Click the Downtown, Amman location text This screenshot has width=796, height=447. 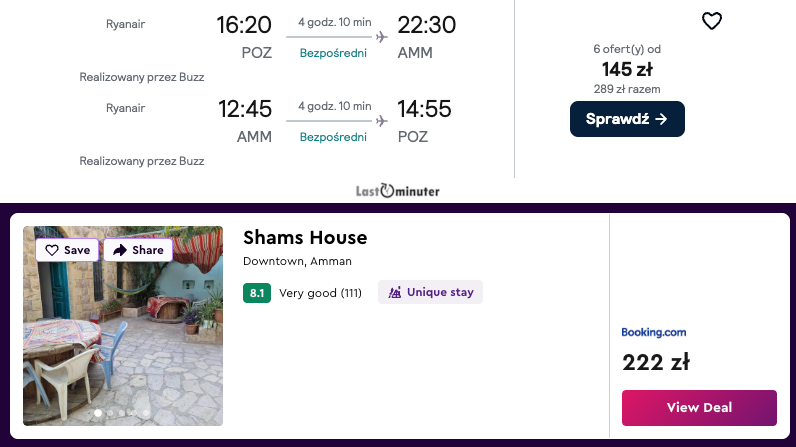pyautogui.click(x=297, y=261)
